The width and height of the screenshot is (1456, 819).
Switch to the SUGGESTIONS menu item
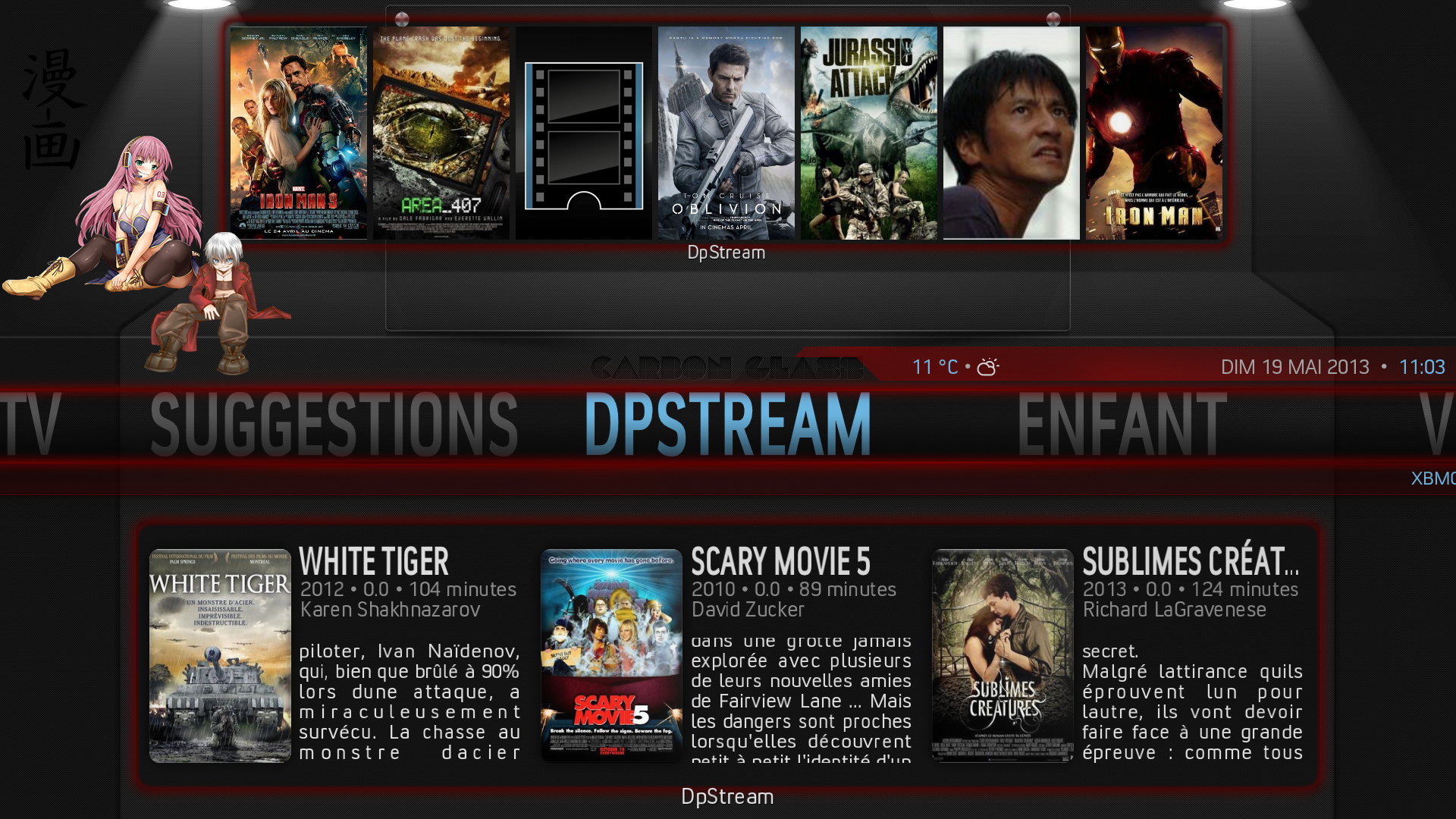[x=334, y=424]
